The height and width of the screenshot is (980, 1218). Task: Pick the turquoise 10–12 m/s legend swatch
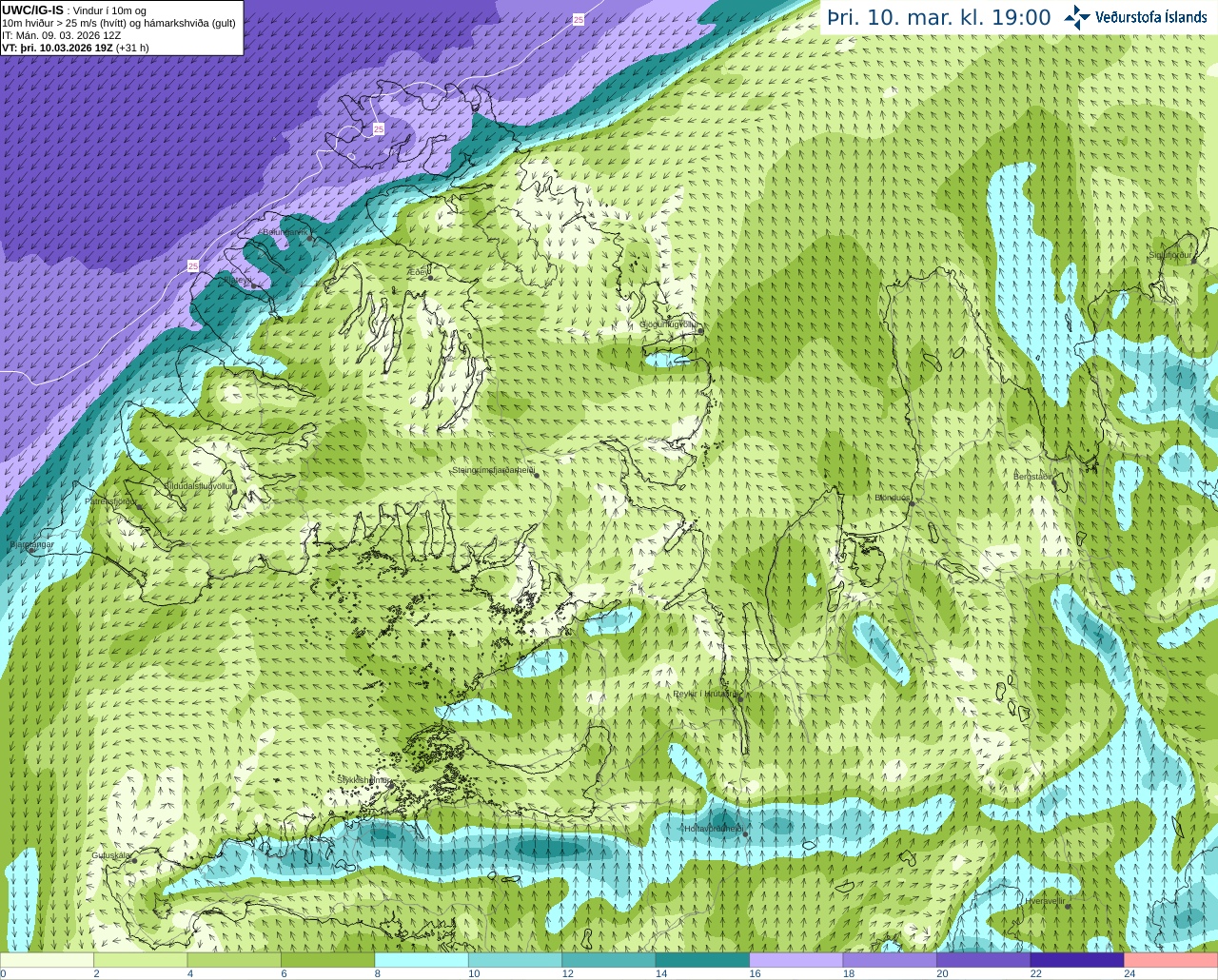516,960
